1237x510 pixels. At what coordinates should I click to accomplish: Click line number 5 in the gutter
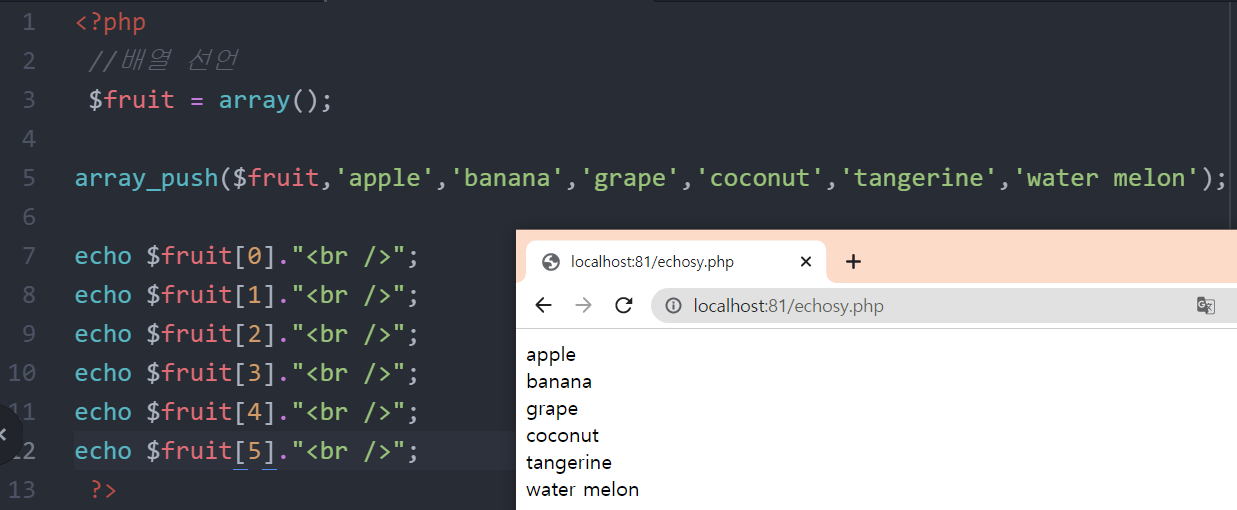coord(27,178)
